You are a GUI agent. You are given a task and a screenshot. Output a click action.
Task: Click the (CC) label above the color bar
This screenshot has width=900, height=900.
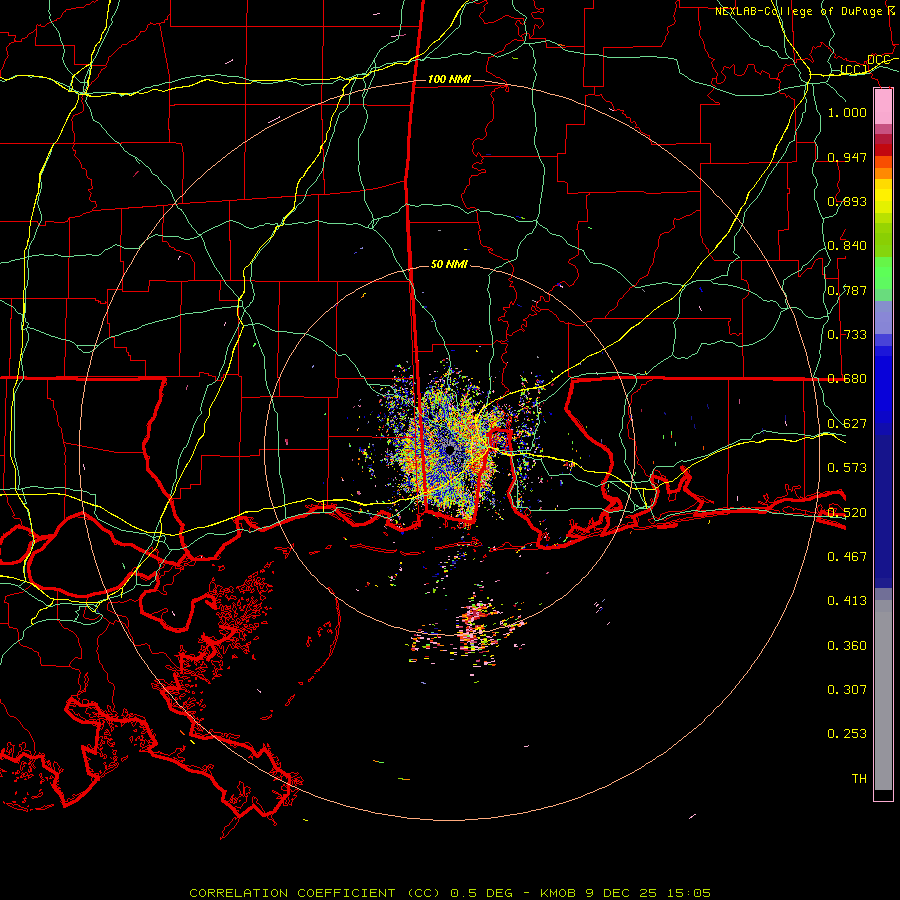[x=854, y=70]
